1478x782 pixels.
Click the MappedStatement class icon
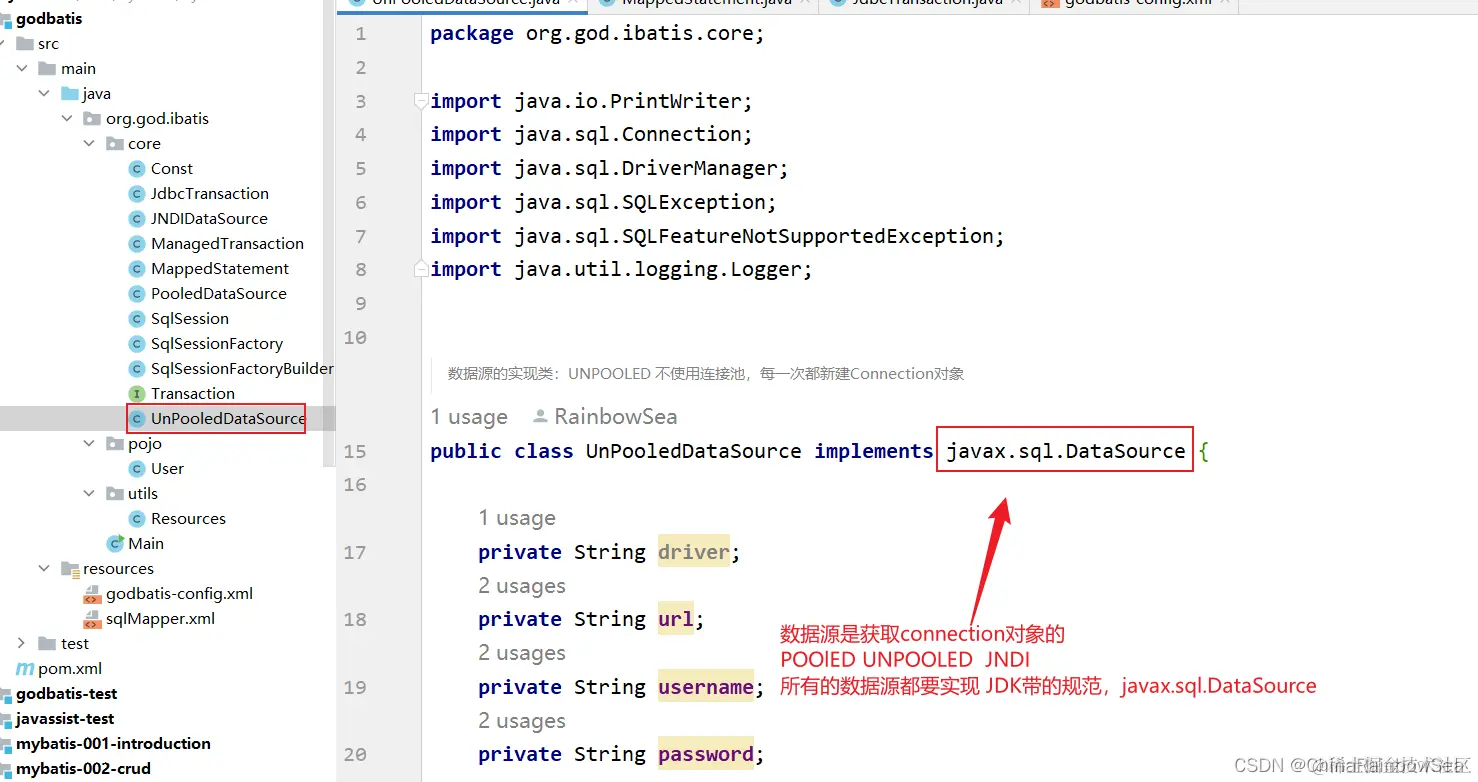click(x=137, y=269)
